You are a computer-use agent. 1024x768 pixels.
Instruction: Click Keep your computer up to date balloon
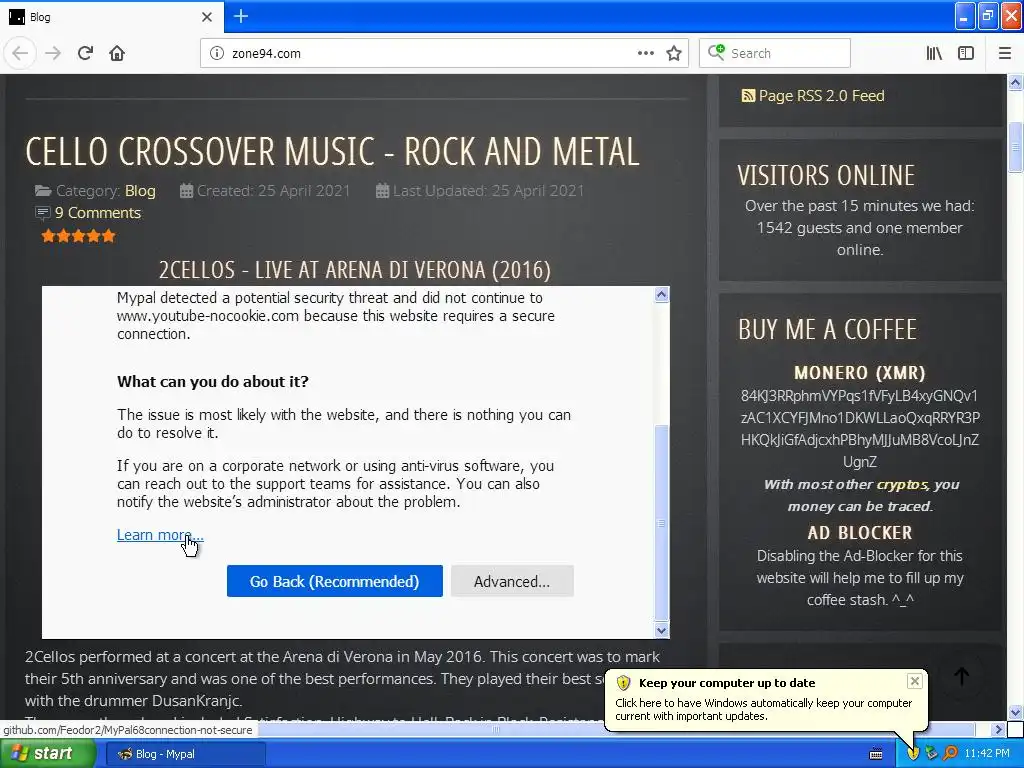[x=765, y=699]
